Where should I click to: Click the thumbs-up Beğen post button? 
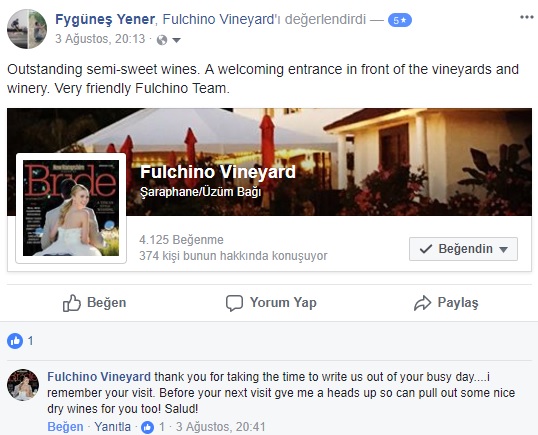tap(95, 303)
